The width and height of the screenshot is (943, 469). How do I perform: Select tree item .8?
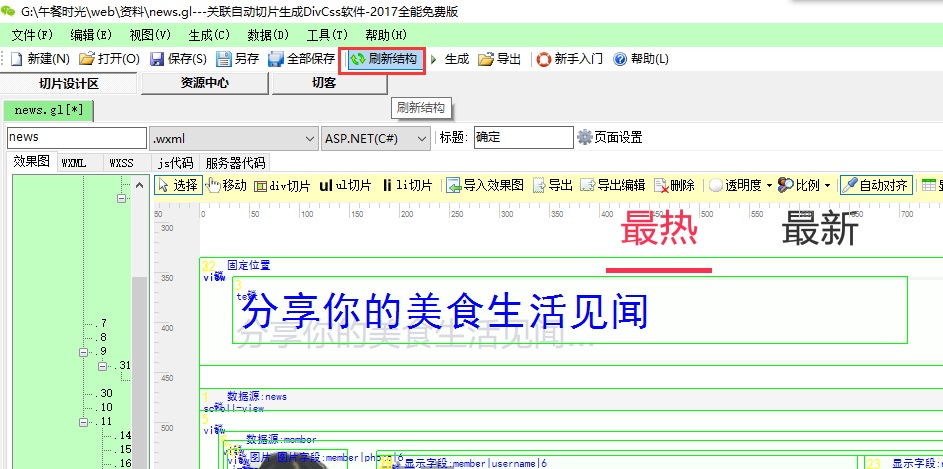(x=101, y=337)
